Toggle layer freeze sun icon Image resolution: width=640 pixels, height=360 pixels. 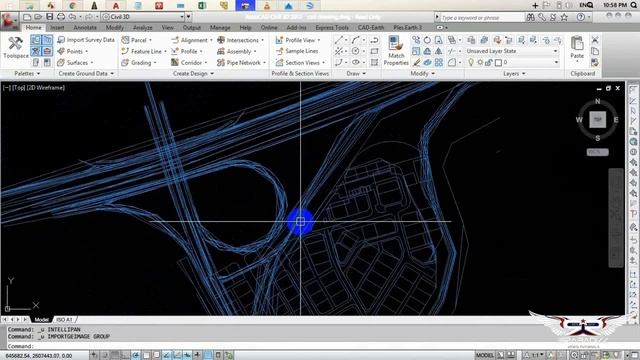point(480,62)
